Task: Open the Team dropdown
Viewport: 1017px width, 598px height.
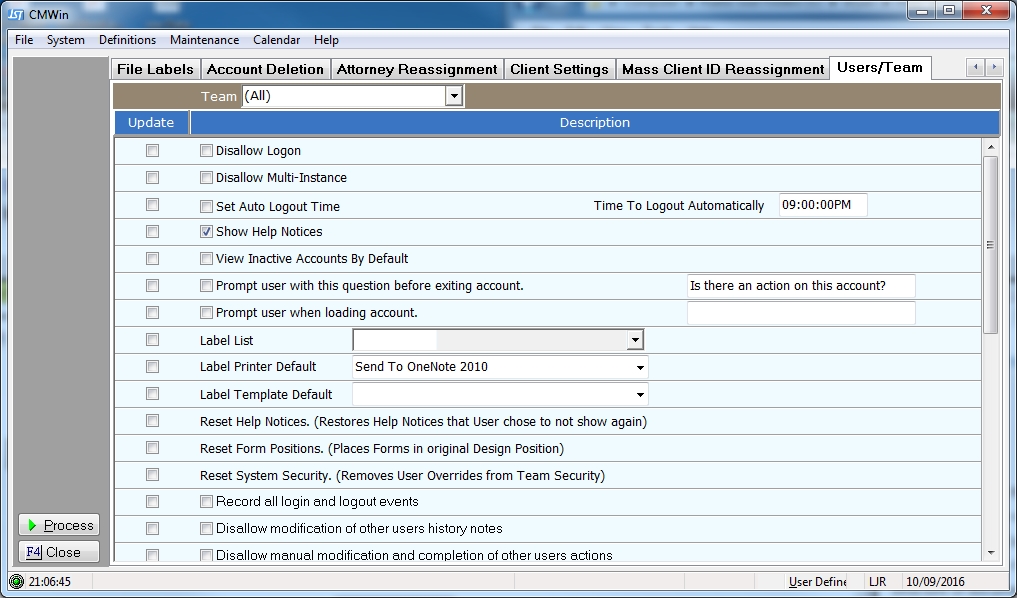Action: pos(453,96)
